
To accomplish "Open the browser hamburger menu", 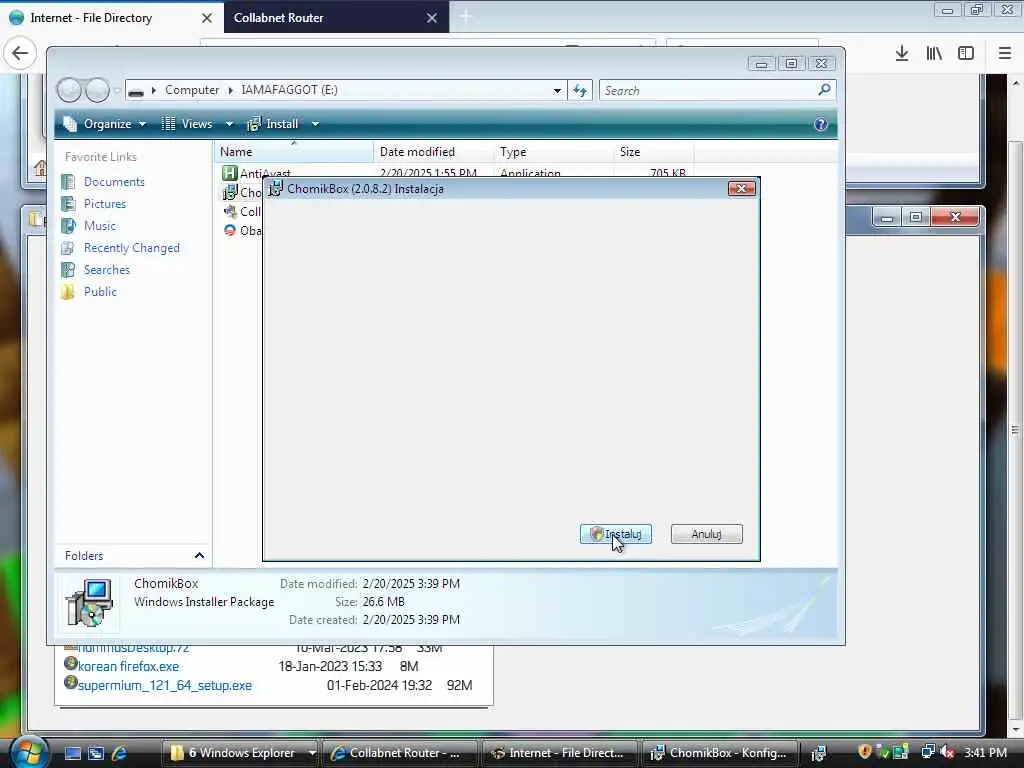I will (x=1004, y=53).
